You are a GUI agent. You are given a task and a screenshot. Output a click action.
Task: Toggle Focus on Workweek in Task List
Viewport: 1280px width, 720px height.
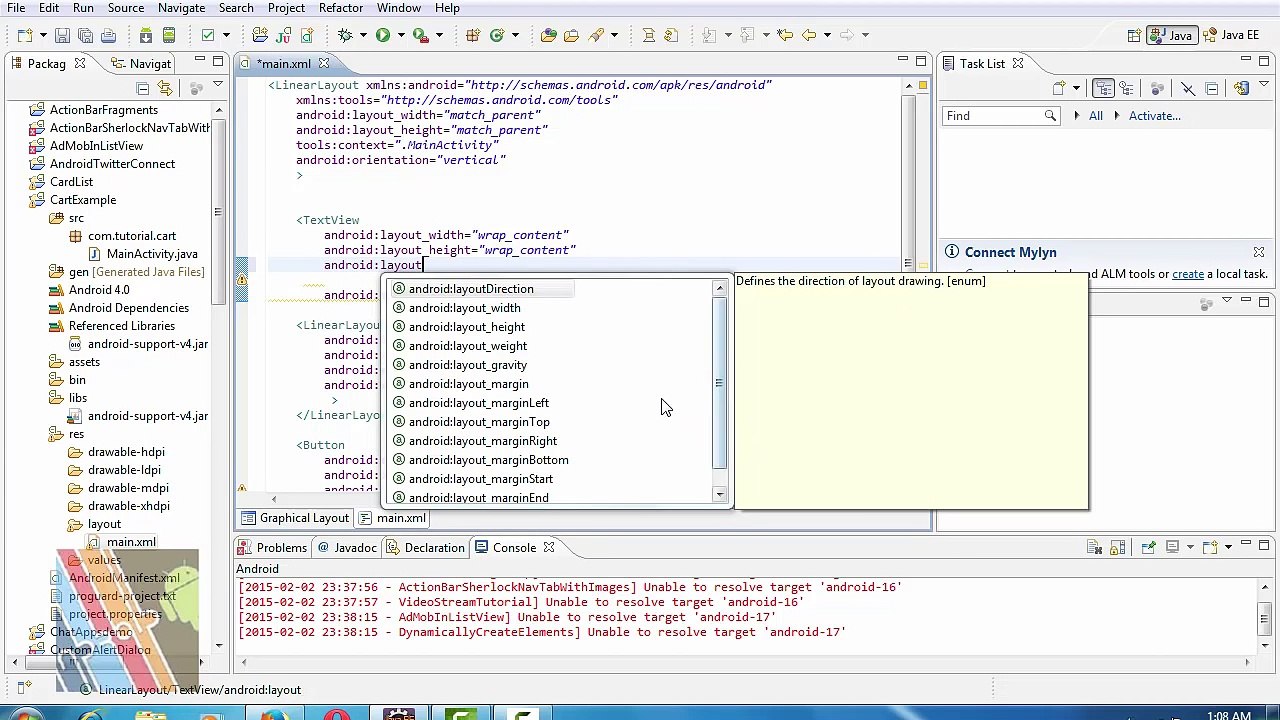coord(1158,88)
